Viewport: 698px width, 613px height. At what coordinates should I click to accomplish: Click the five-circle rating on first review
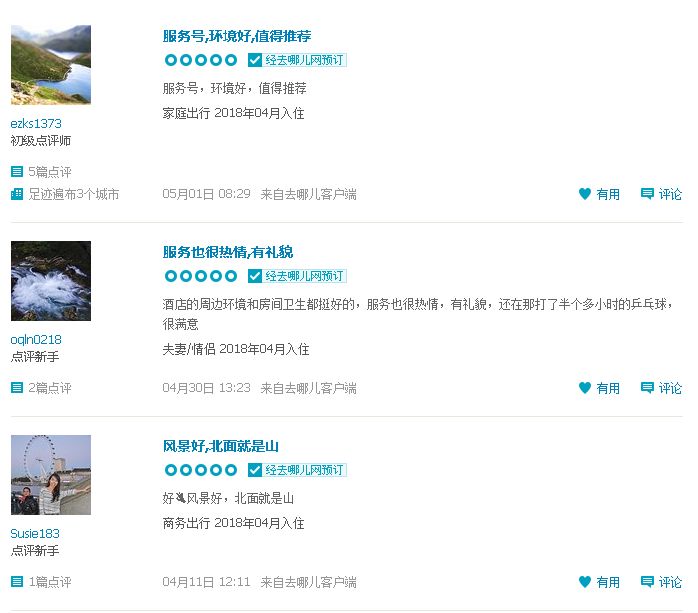pyautogui.click(x=201, y=60)
